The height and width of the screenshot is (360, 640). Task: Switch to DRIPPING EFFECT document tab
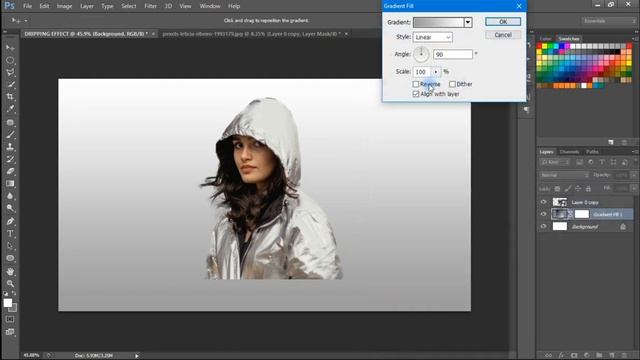tap(86, 34)
